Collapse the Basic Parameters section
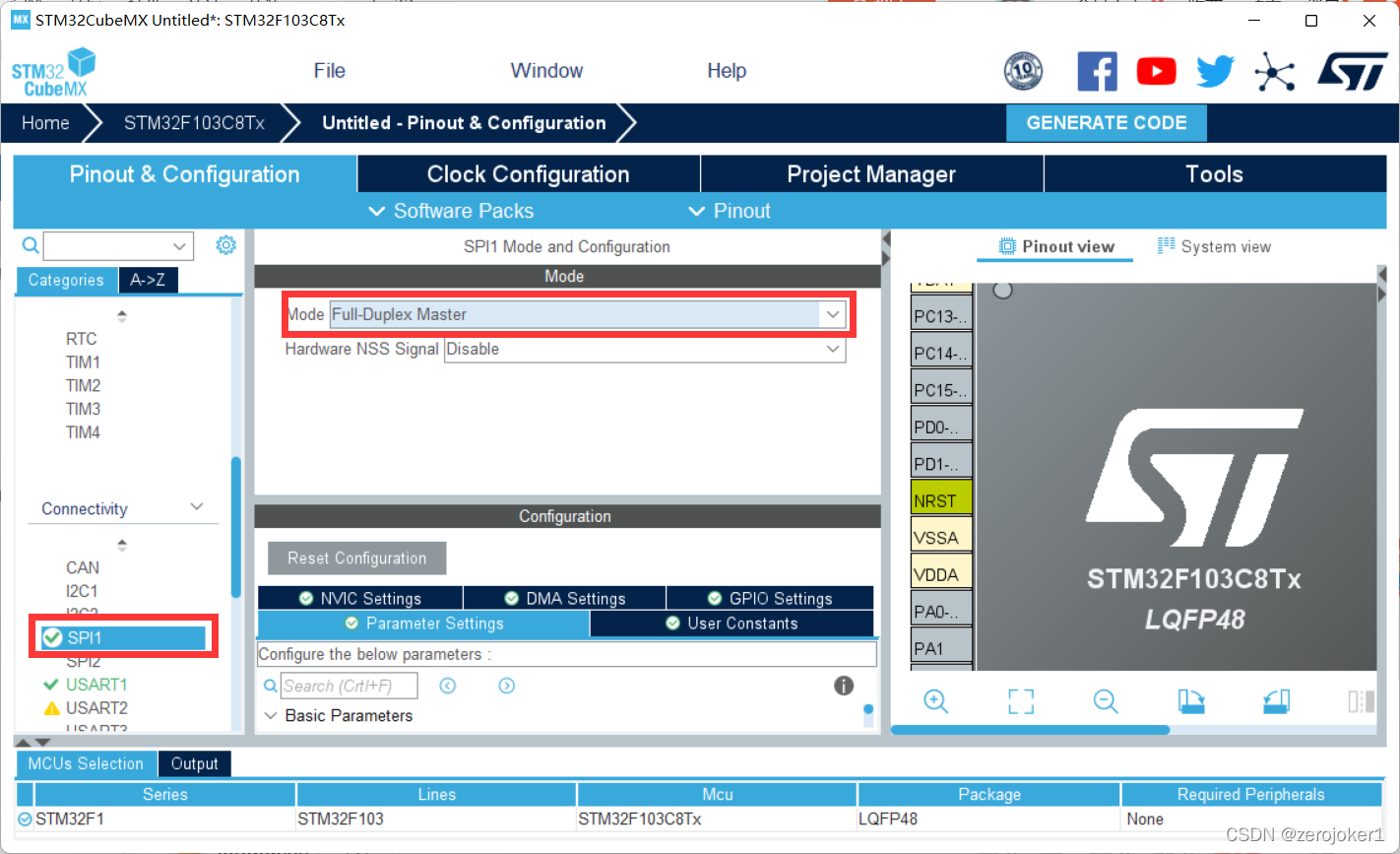1400x854 pixels. point(271,716)
